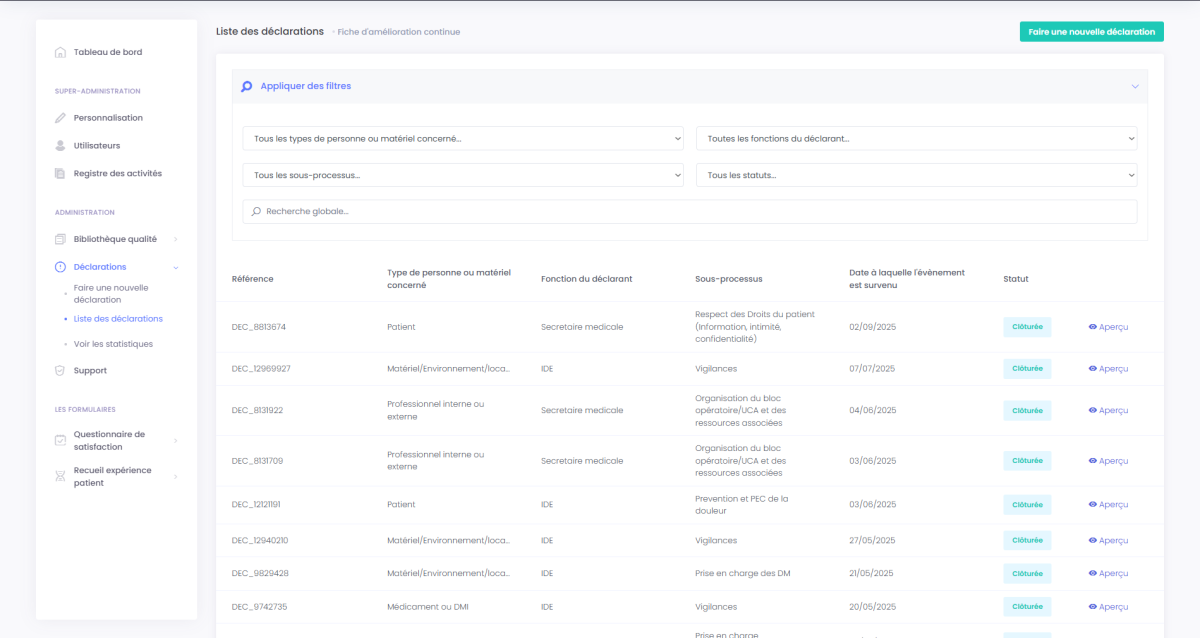Image resolution: width=1200 pixels, height=638 pixels.
Task: Click the Registre des activités document icon
Action: tap(60, 174)
